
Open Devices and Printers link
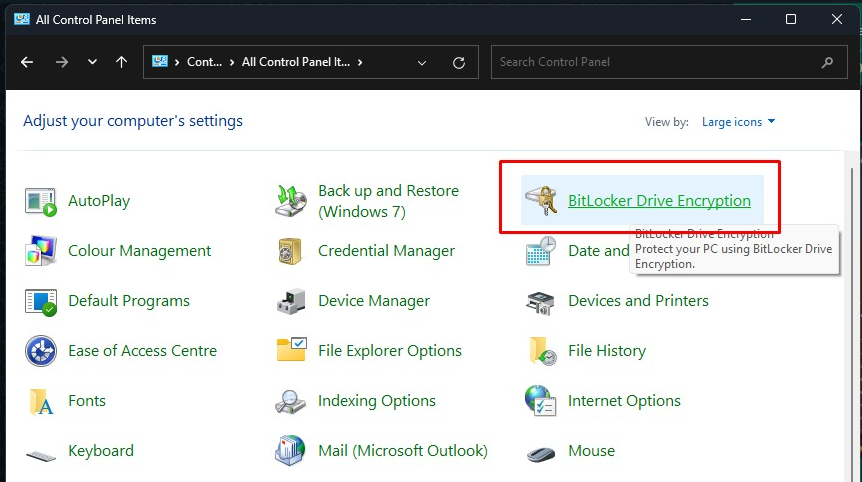click(638, 301)
